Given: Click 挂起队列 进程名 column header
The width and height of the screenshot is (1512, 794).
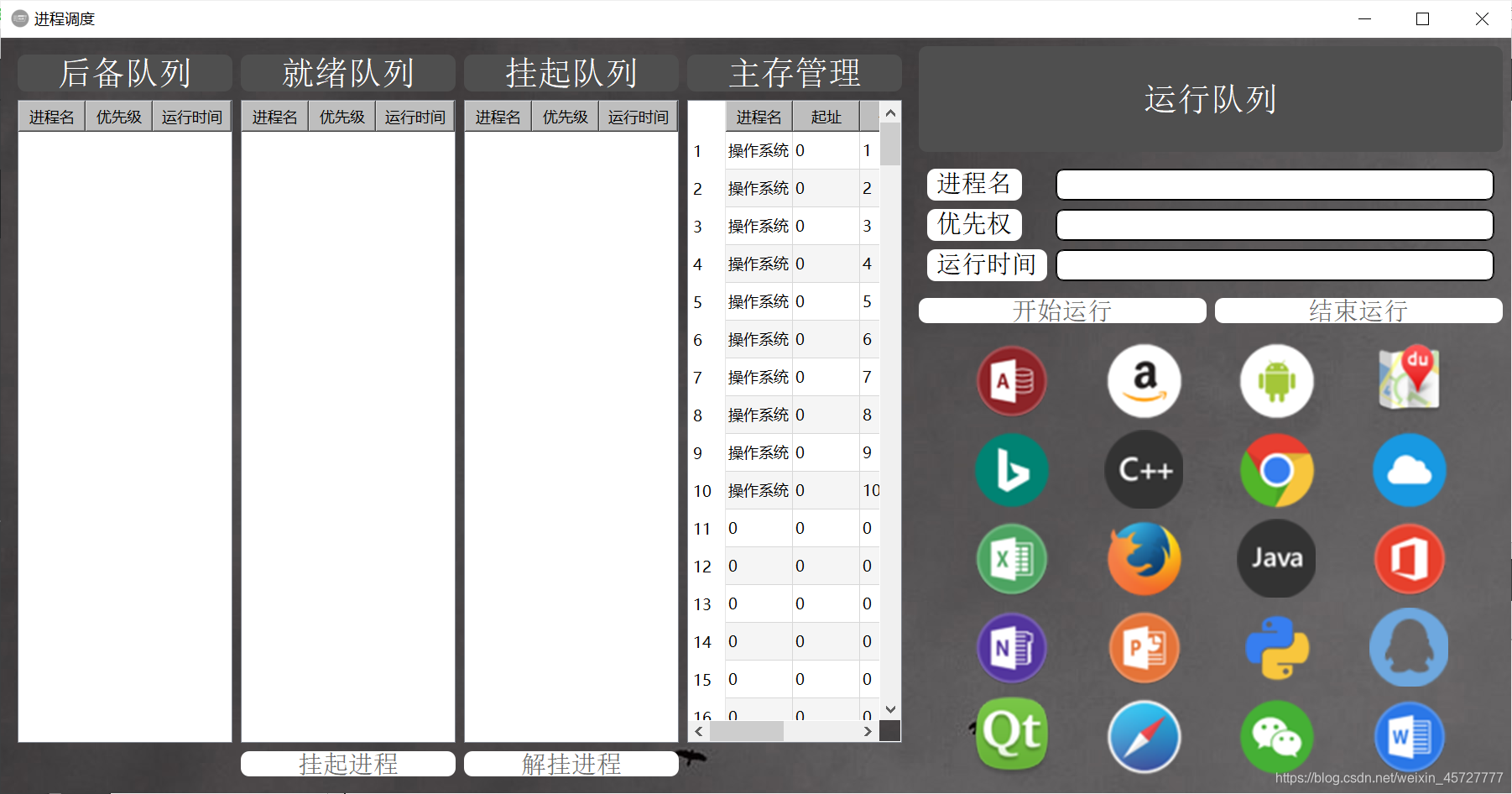Looking at the screenshot, I should tap(498, 117).
